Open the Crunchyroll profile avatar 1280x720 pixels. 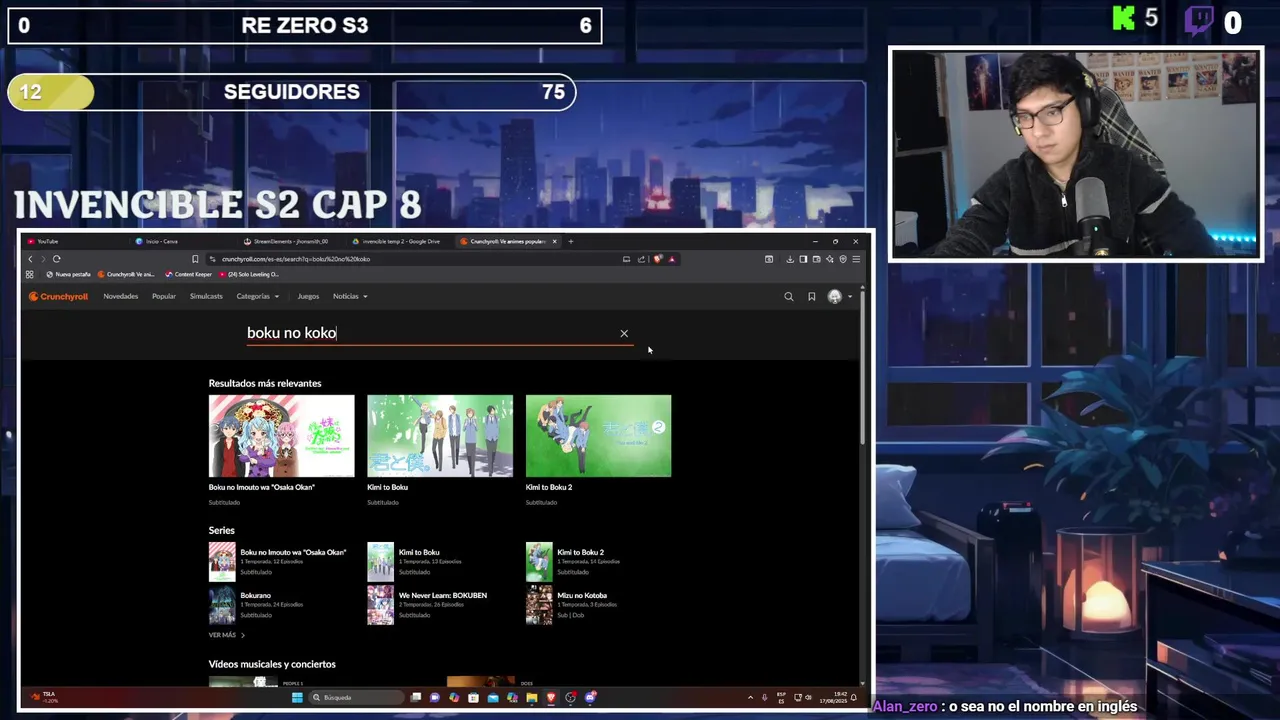pyautogui.click(x=834, y=296)
